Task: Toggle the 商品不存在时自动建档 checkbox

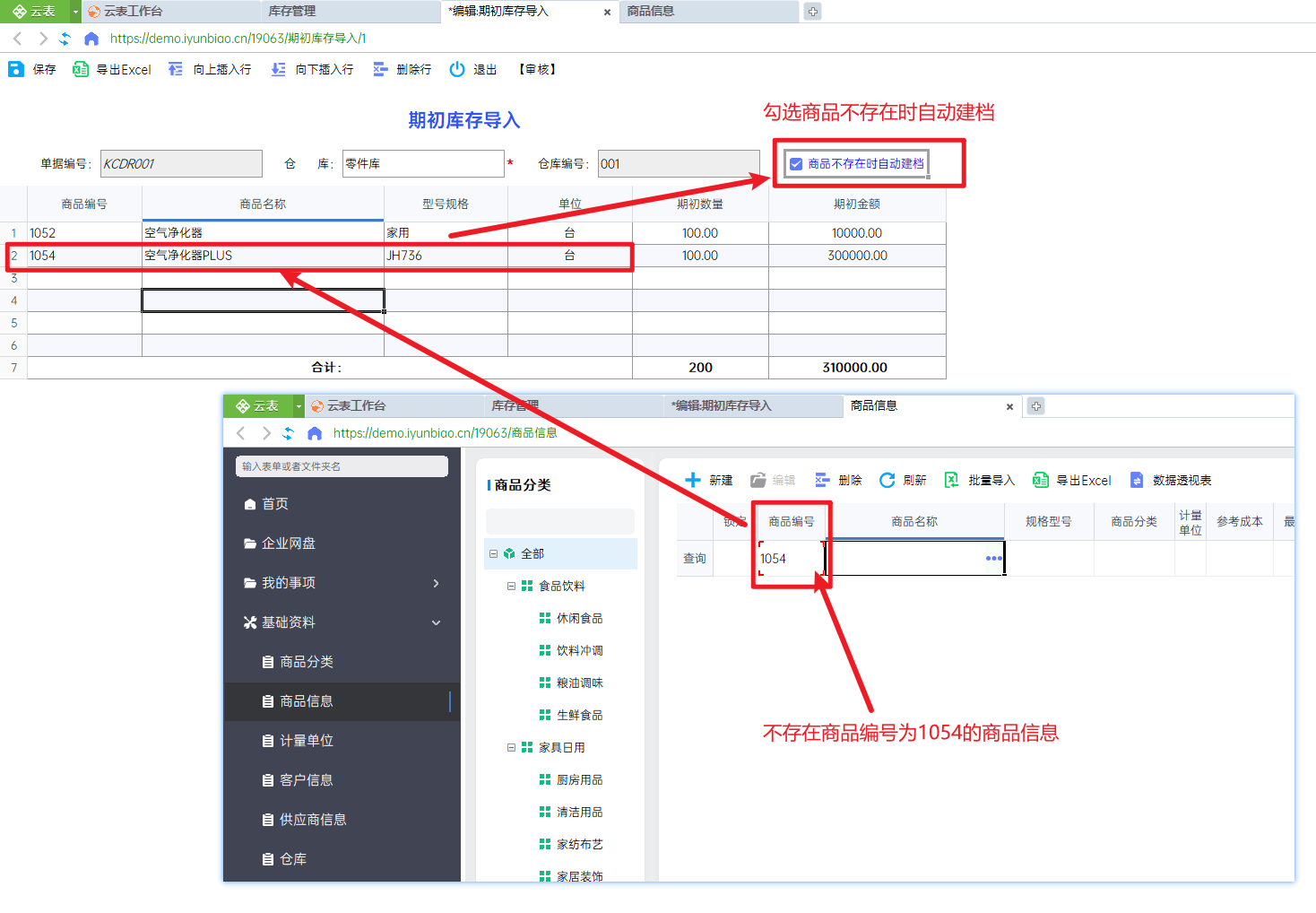Action: [x=796, y=164]
